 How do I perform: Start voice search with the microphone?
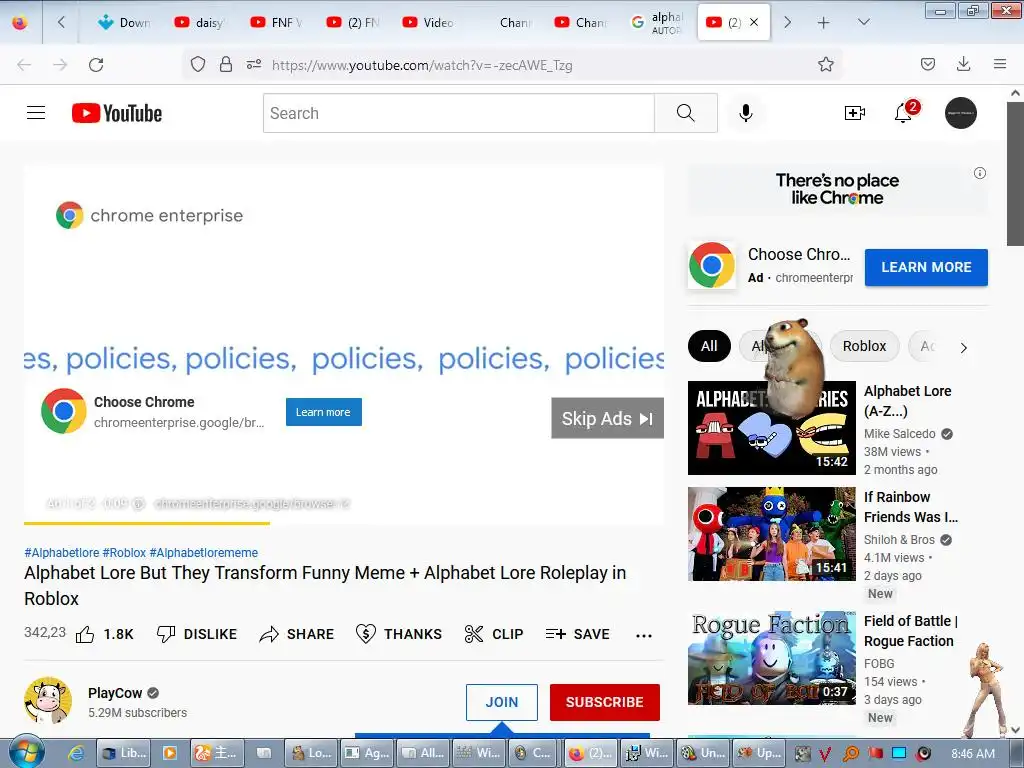745,113
